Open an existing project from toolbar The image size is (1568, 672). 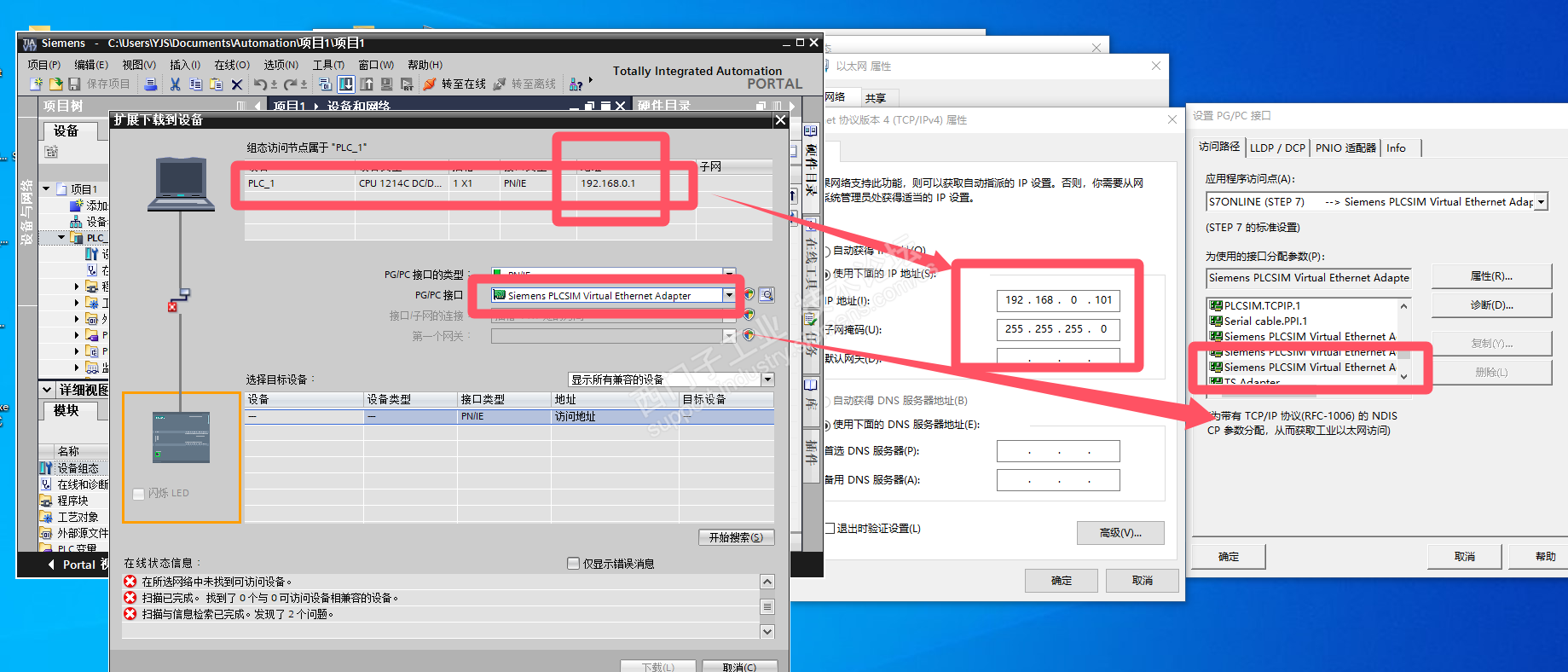[x=55, y=84]
